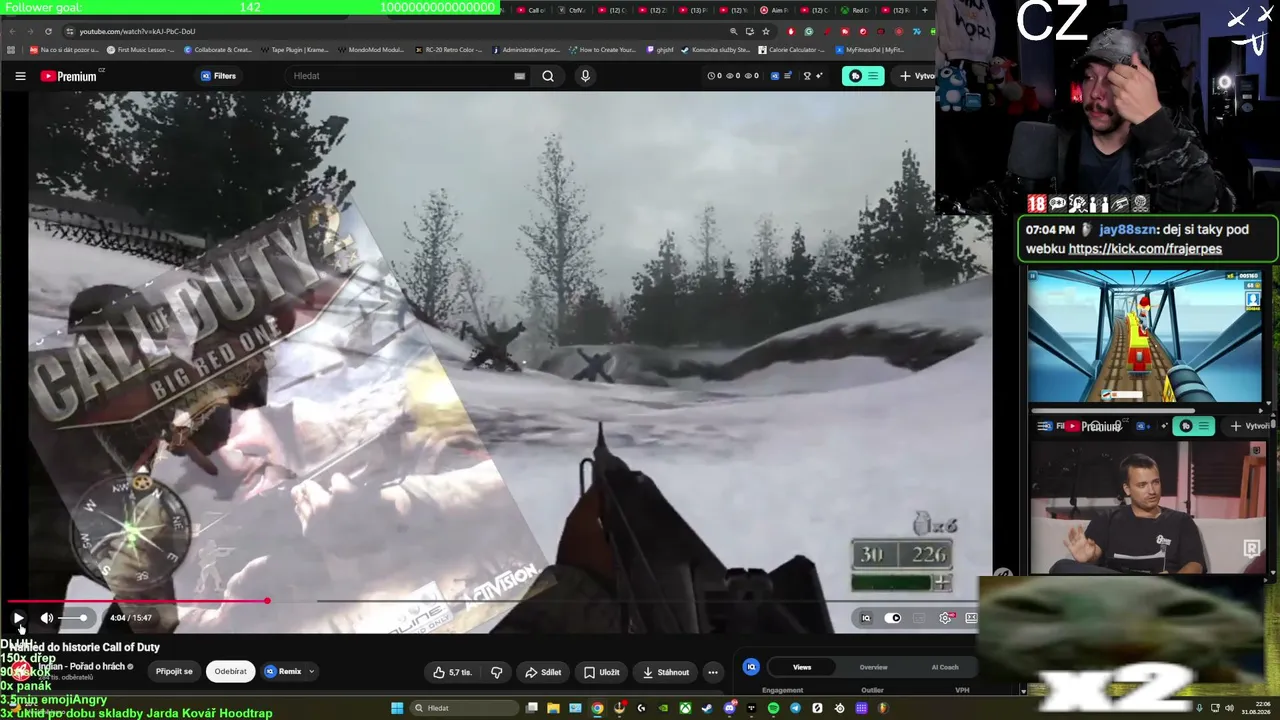The image size is (1280, 720).
Task: Open the YouTube hamburger guide menu
Action: [x=20, y=76]
